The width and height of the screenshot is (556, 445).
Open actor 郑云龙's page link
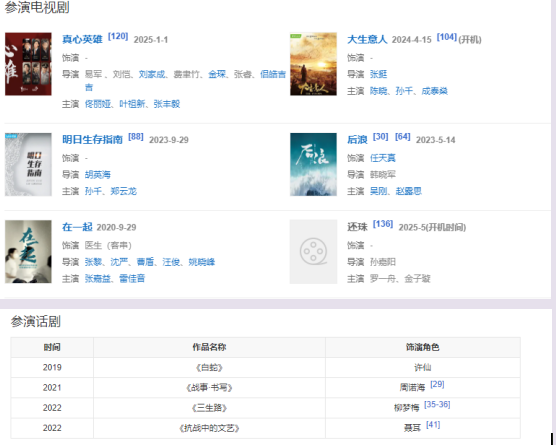tap(123, 191)
